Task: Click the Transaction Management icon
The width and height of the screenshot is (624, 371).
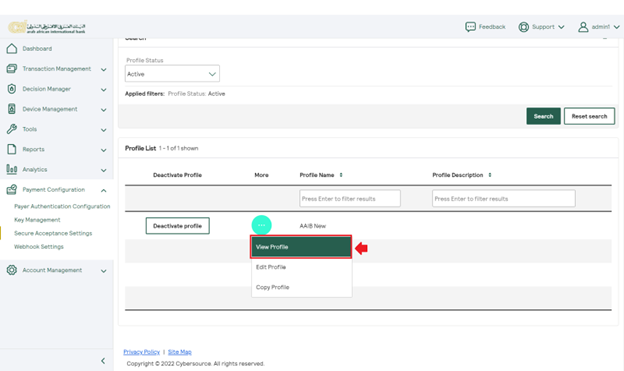Action: pos(12,68)
